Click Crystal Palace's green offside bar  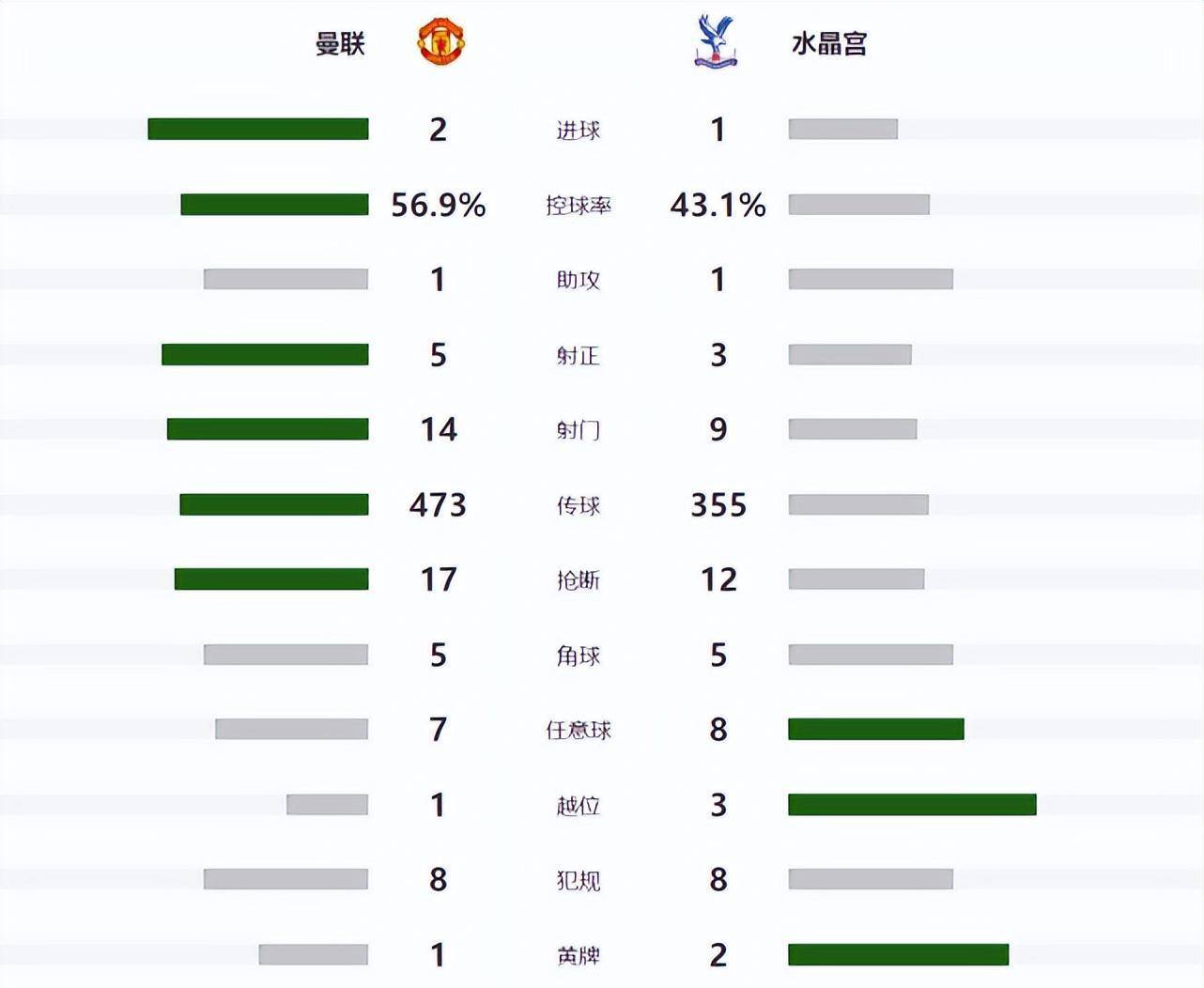[x=912, y=804]
